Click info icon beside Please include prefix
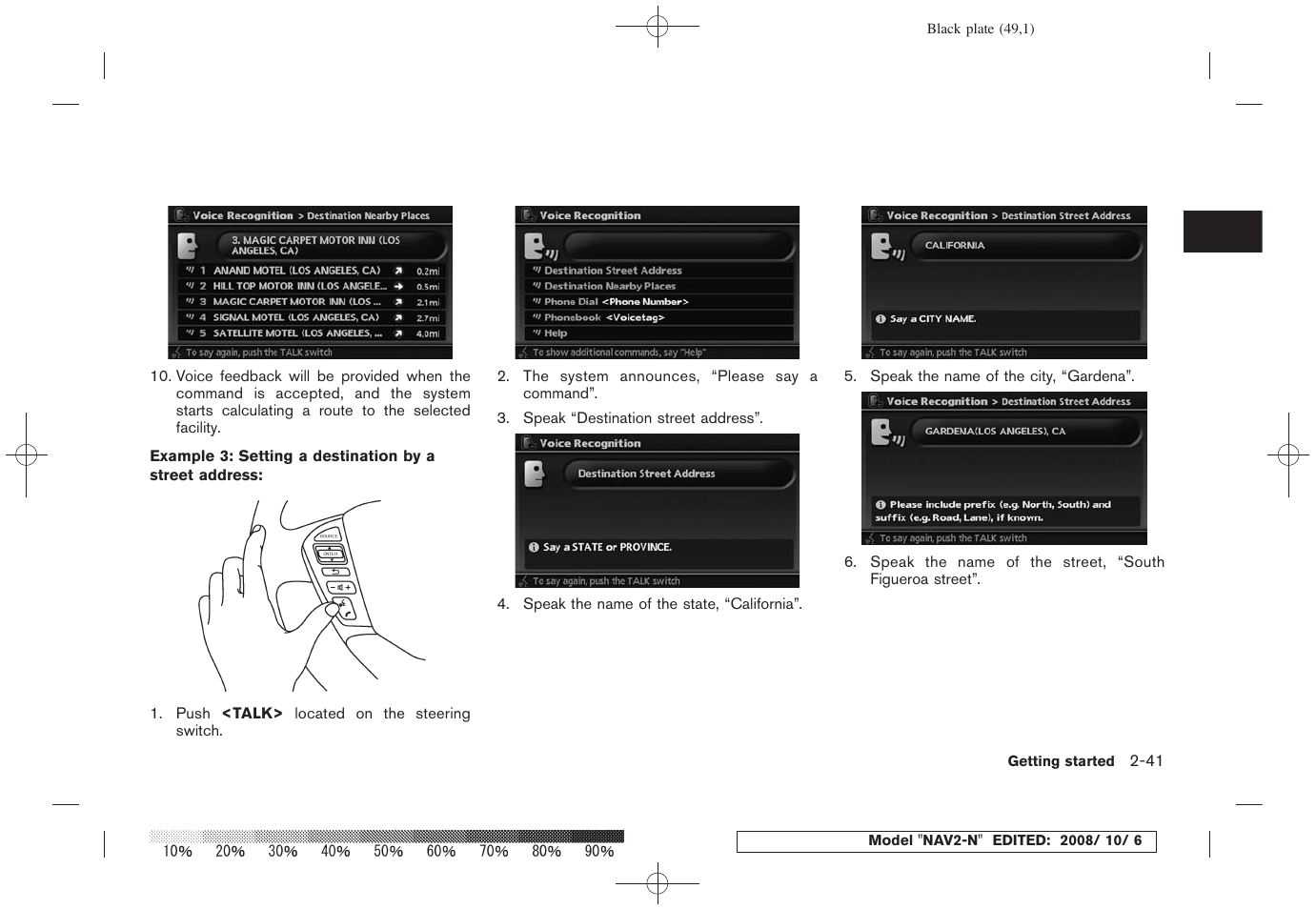The height and width of the screenshot is (909, 1316). pyautogui.click(x=881, y=505)
